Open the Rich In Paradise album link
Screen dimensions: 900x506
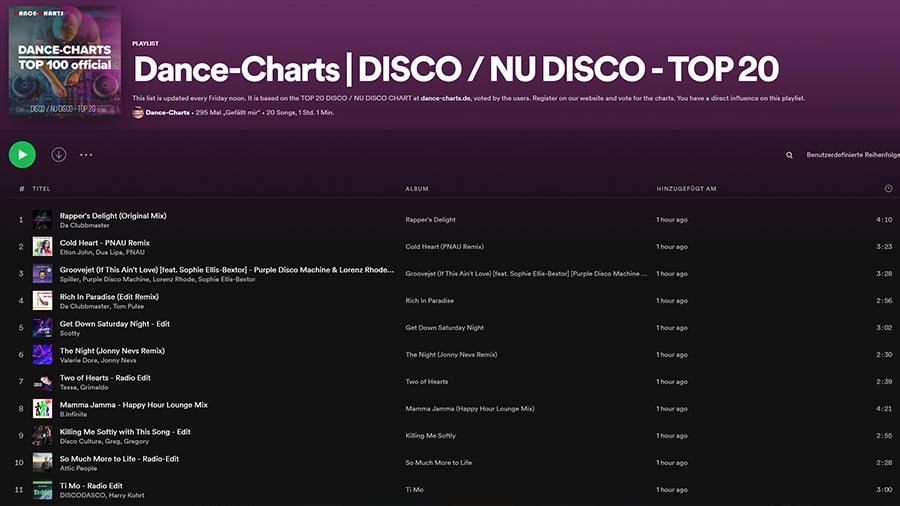429,301
